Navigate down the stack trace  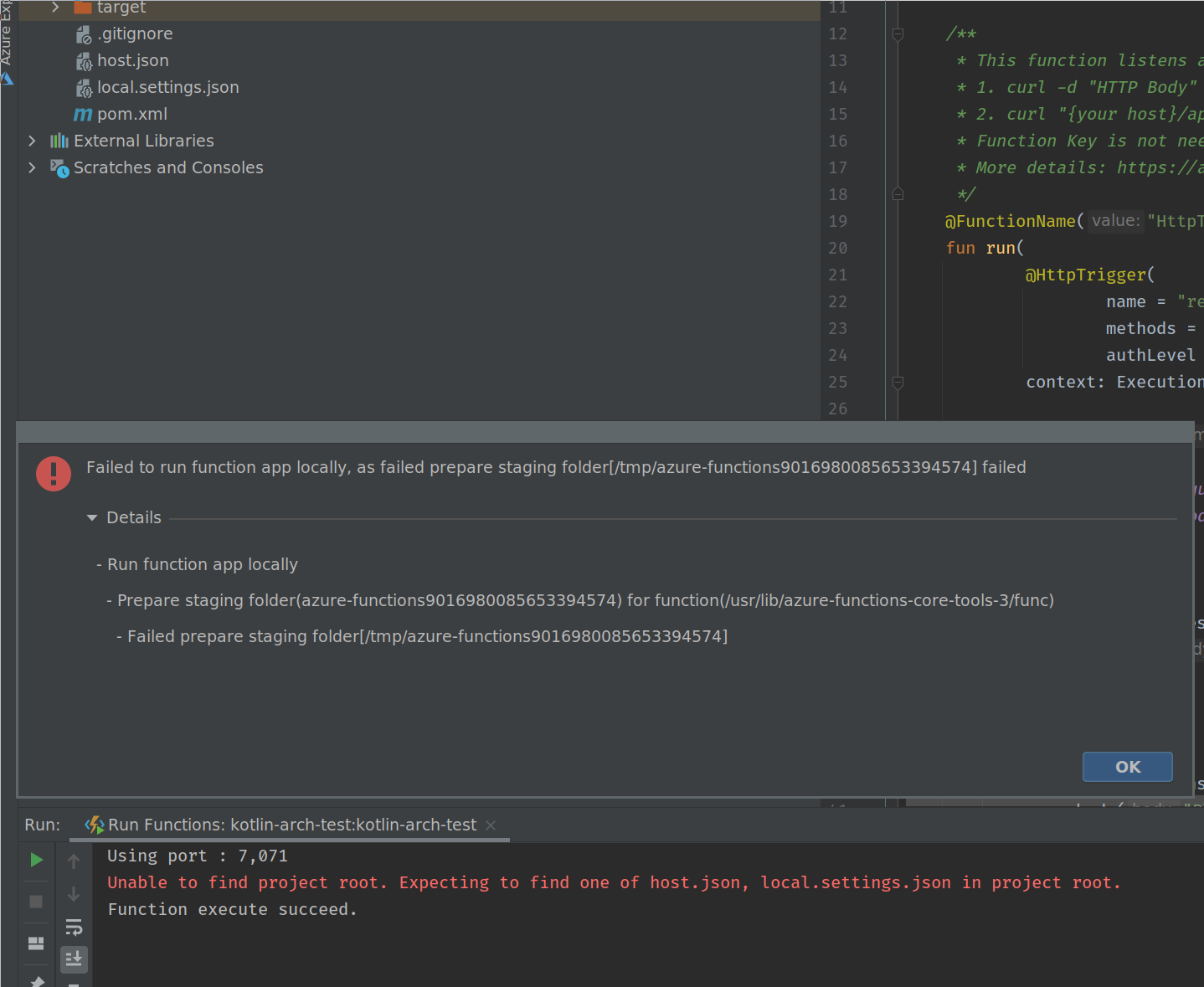[x=74, y=893]
